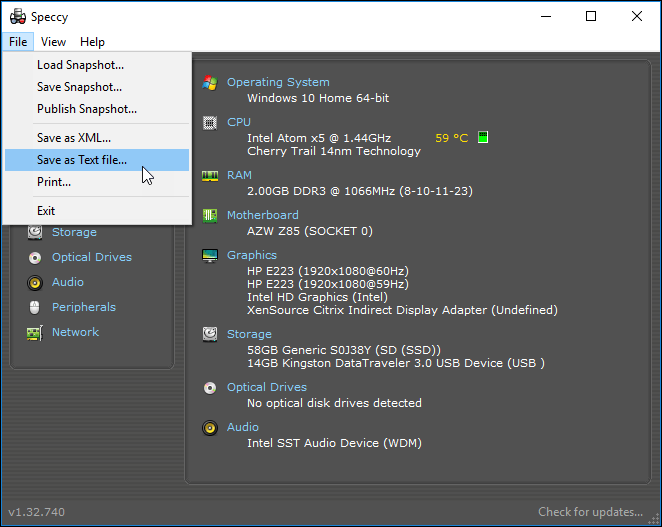Click Check for updates... link
The height and width of the screenshot is (527, 662).
(590, 512)
